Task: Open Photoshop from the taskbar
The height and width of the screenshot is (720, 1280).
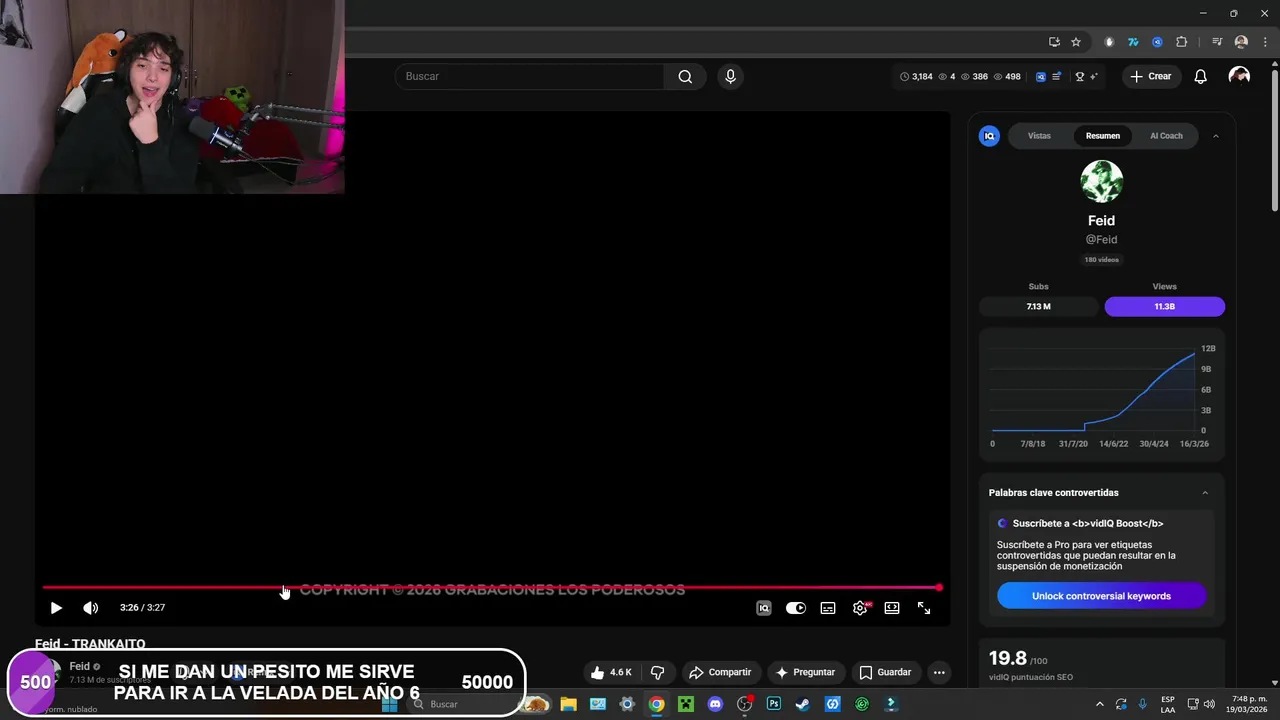Action: 774,704
